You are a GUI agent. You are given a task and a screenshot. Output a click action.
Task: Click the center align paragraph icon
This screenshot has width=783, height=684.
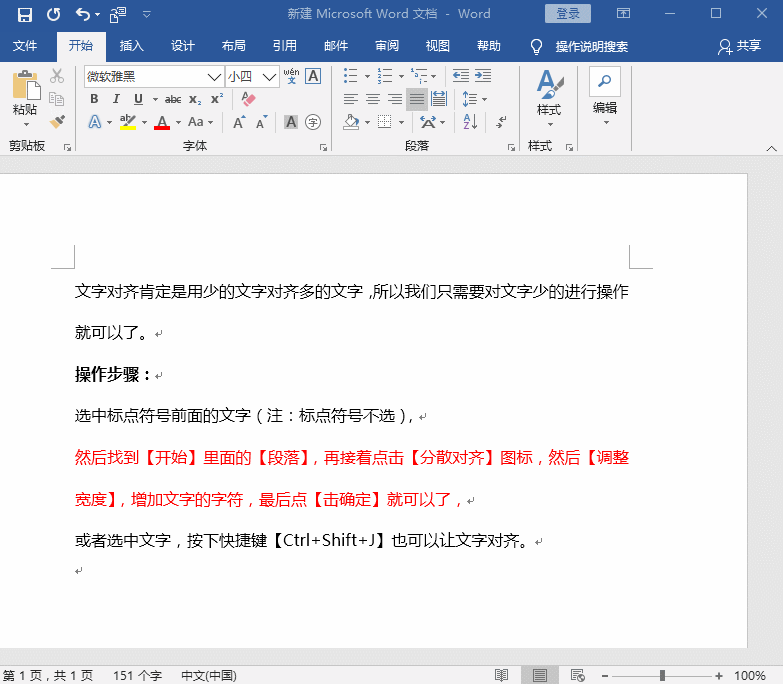coord(372,99)
